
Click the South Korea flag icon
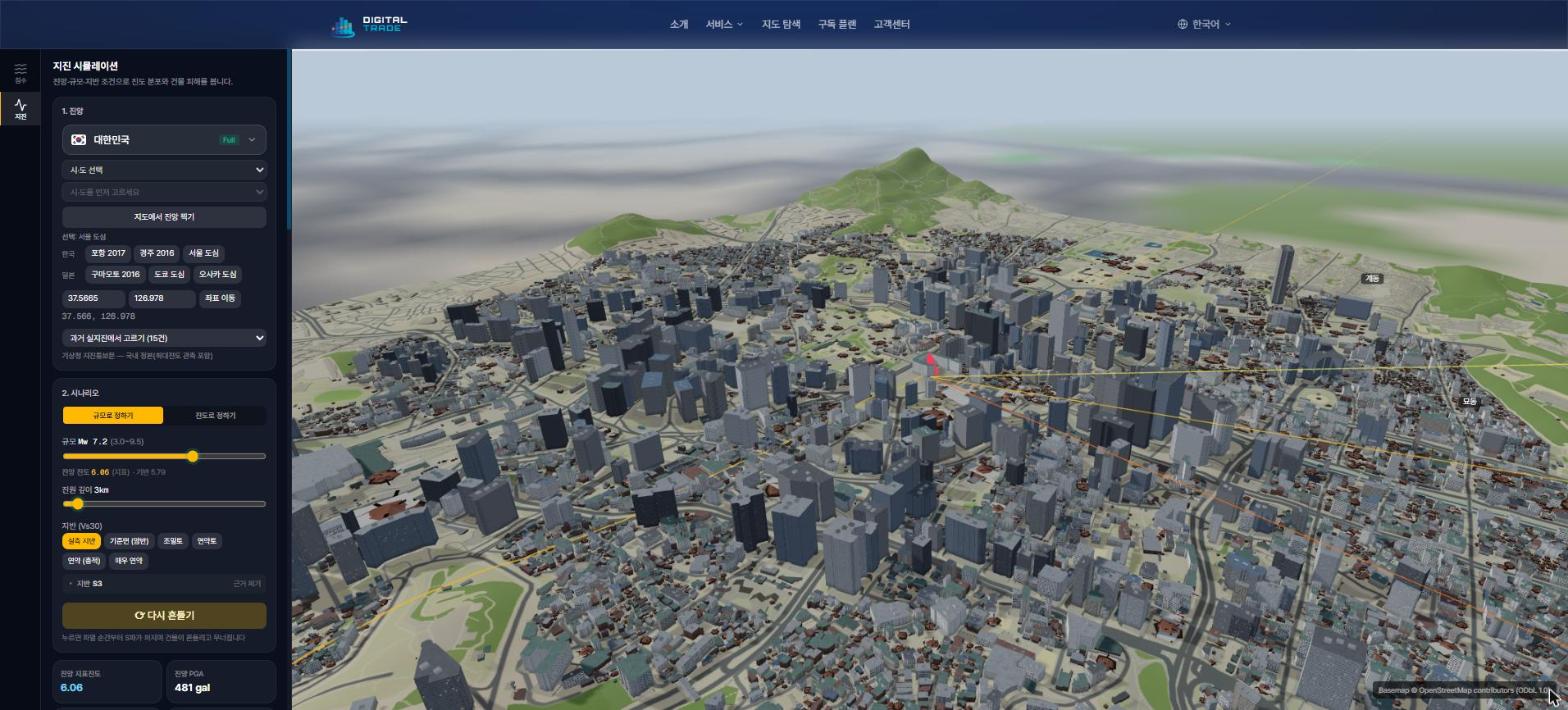pyautogui.click(x=78, y=140)
